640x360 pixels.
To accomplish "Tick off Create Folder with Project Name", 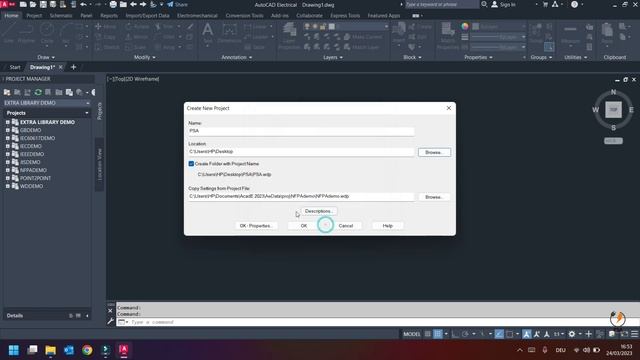I will (191, 164).
